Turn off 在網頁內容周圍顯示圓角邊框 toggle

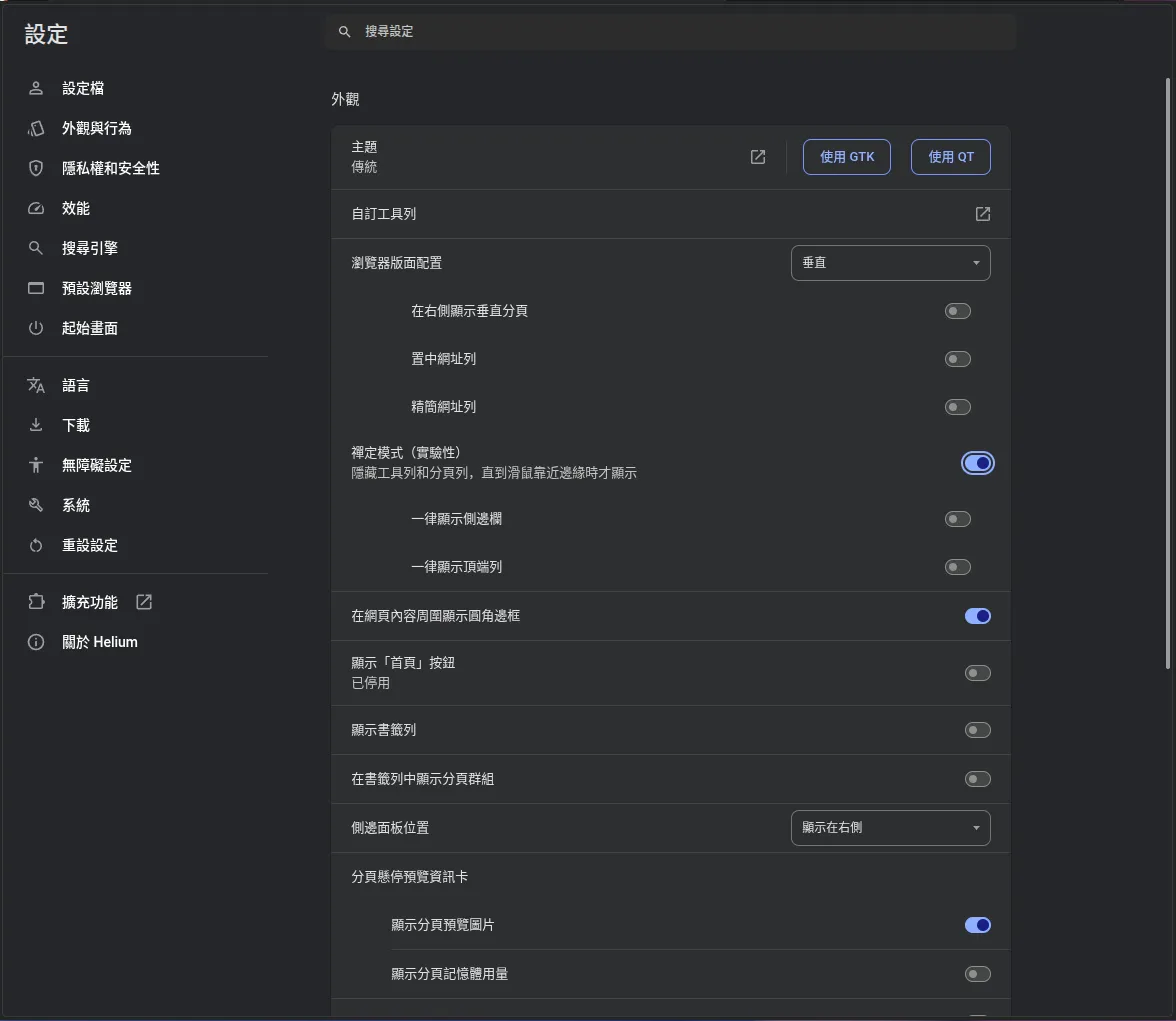tap(977, 616)
